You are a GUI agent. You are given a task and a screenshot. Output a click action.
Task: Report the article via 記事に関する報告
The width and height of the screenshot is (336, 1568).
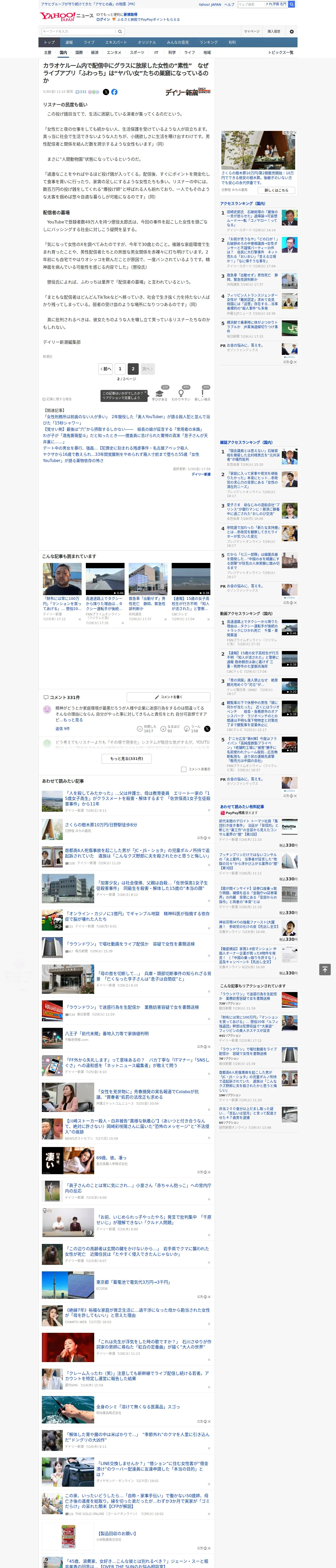coord(57,399)
